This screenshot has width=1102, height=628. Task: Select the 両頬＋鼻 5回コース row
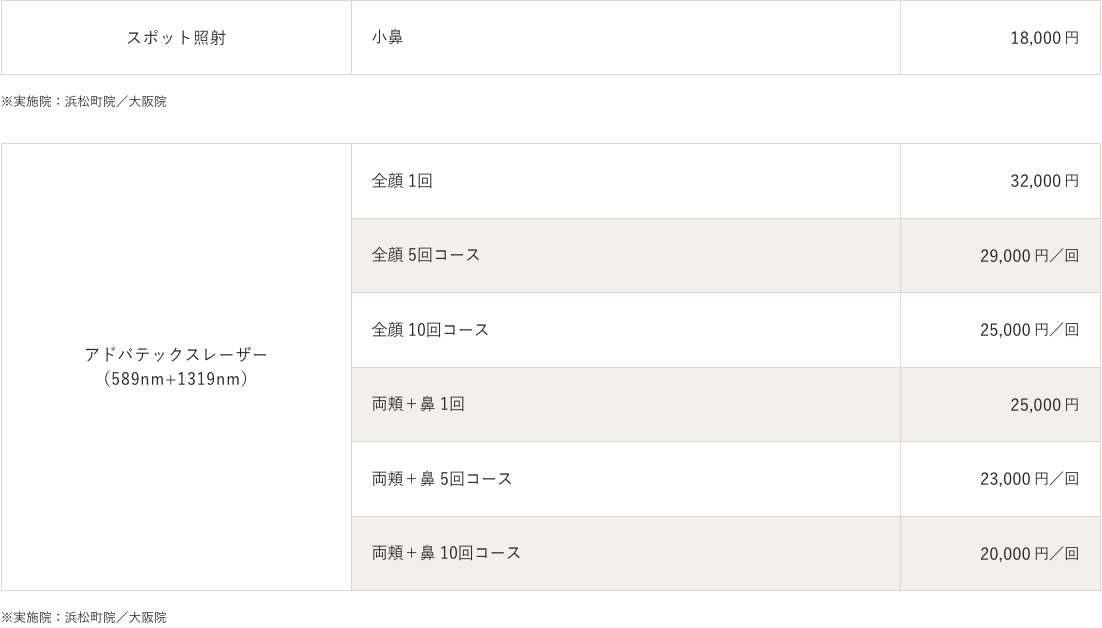(x=442, y=478)
